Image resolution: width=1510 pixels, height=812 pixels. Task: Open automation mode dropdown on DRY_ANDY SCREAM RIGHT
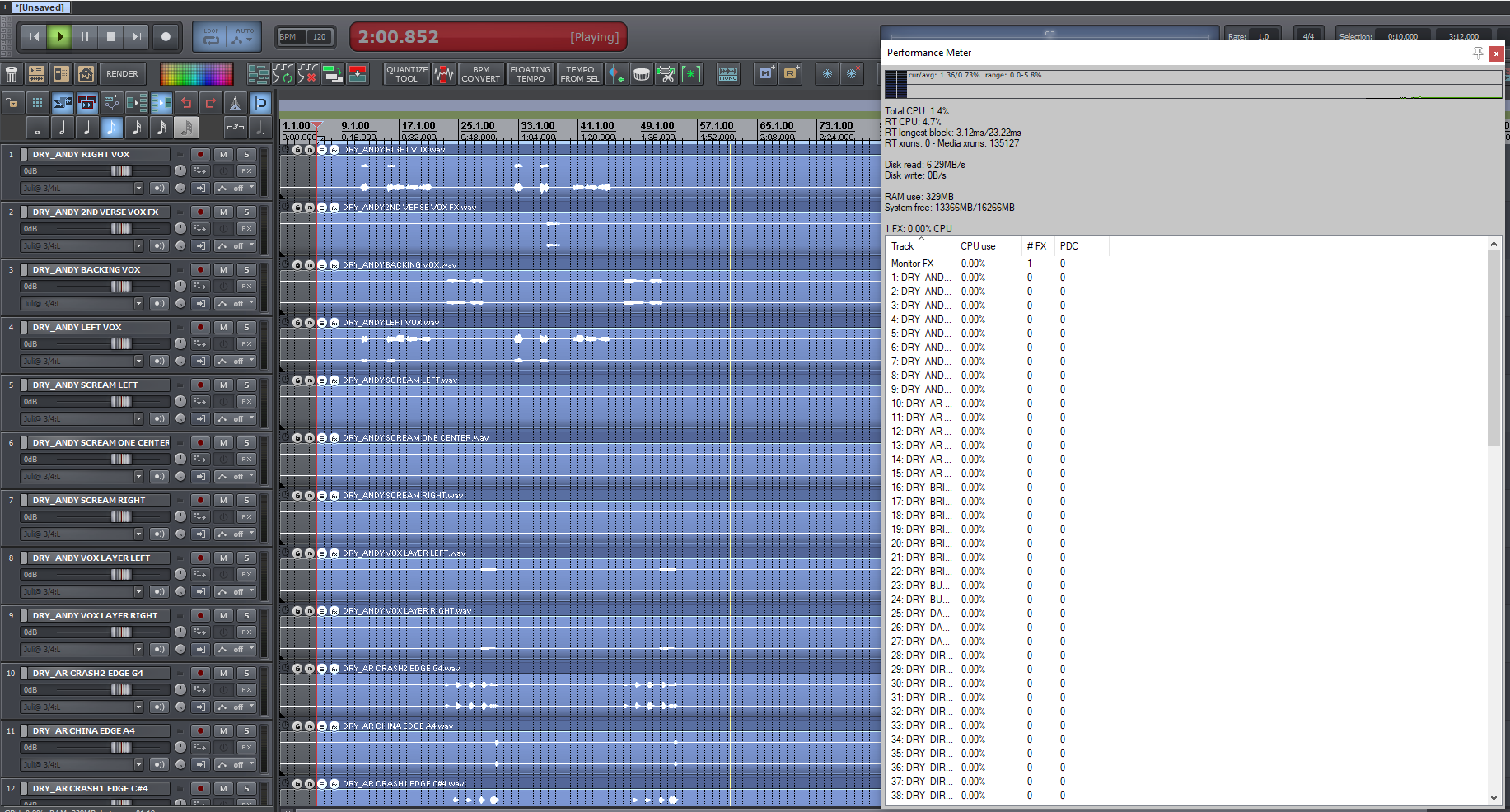point(236,534)
